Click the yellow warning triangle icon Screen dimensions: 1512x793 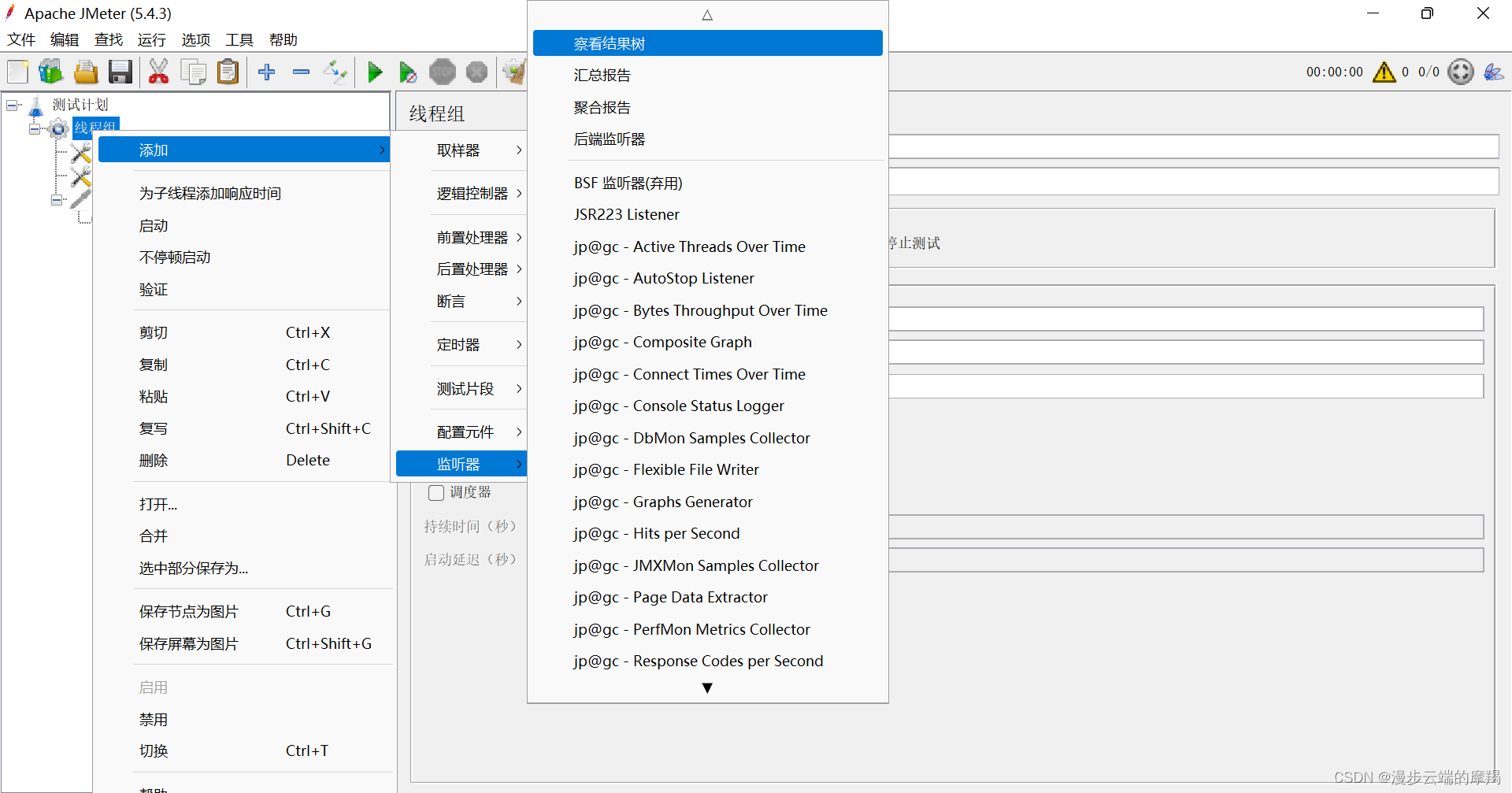coord(1384,72)
